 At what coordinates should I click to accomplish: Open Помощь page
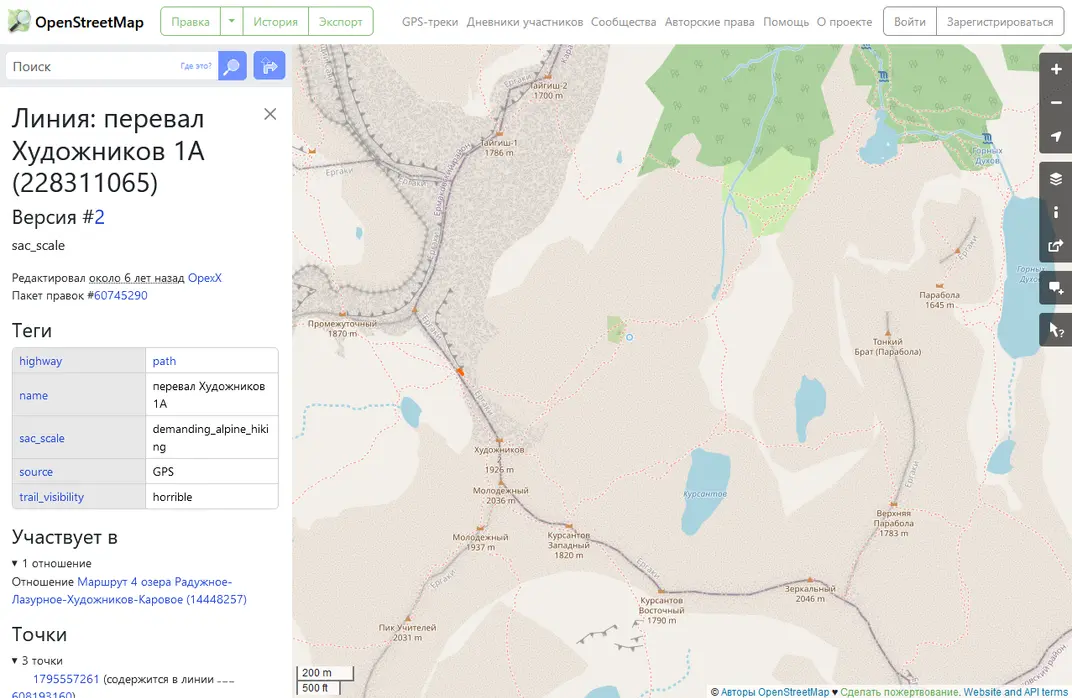[786, 22]
